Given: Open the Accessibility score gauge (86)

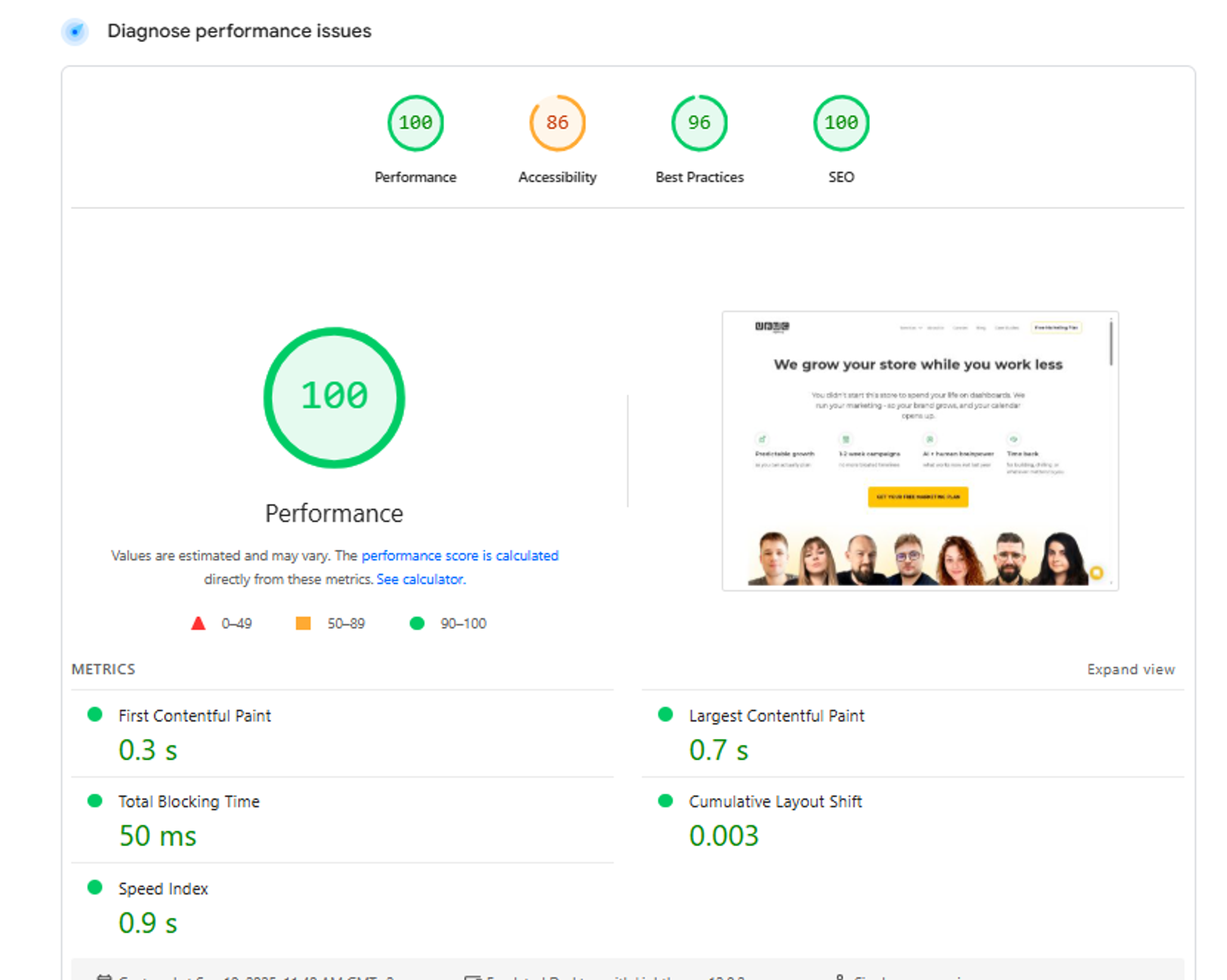Looking at the screenshot, I should [x=557, y=123].
